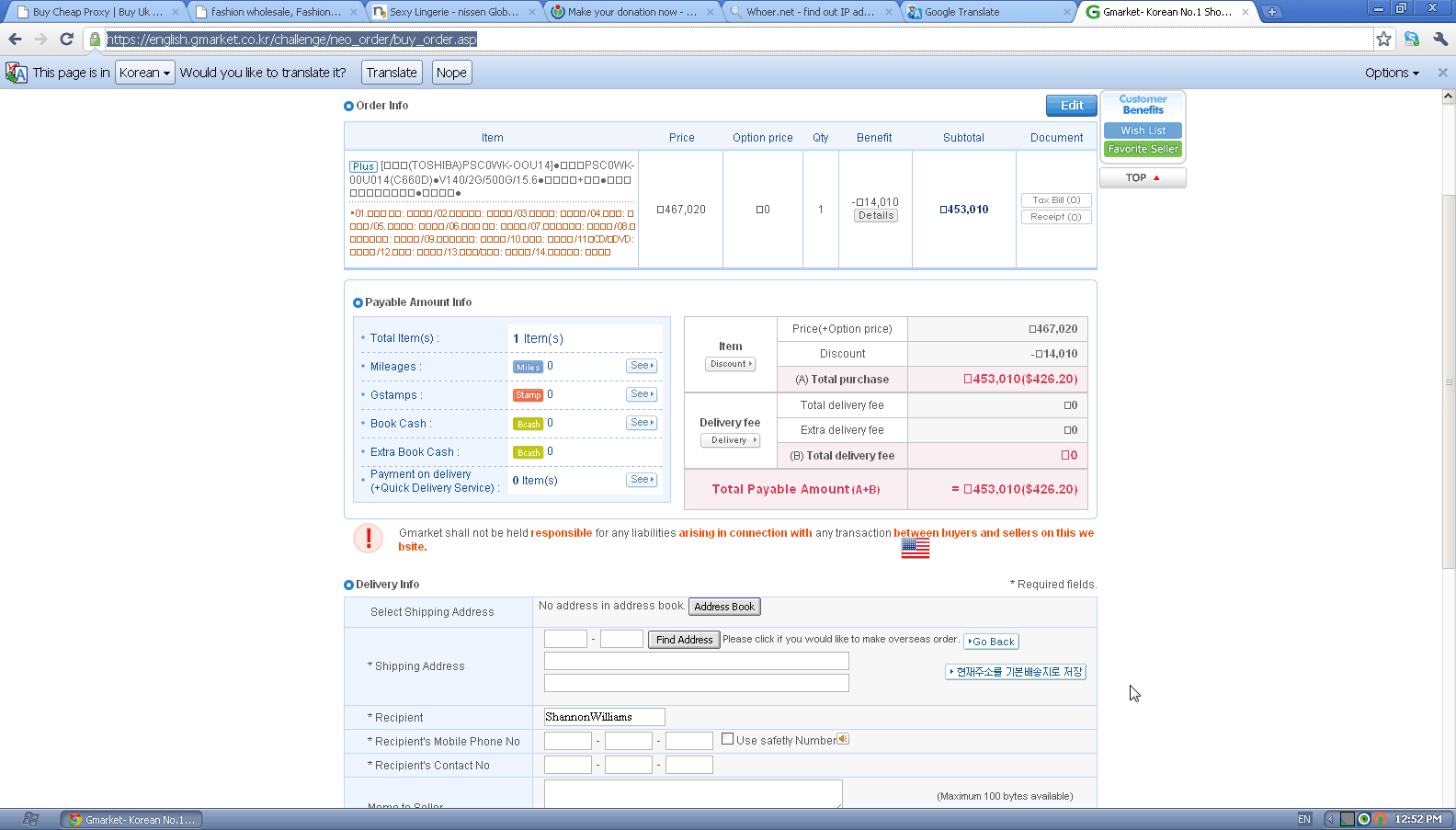Open Favorite Seller
Image resolution: width=1456 pixels, height=830 pixels.
point(1143,149)
